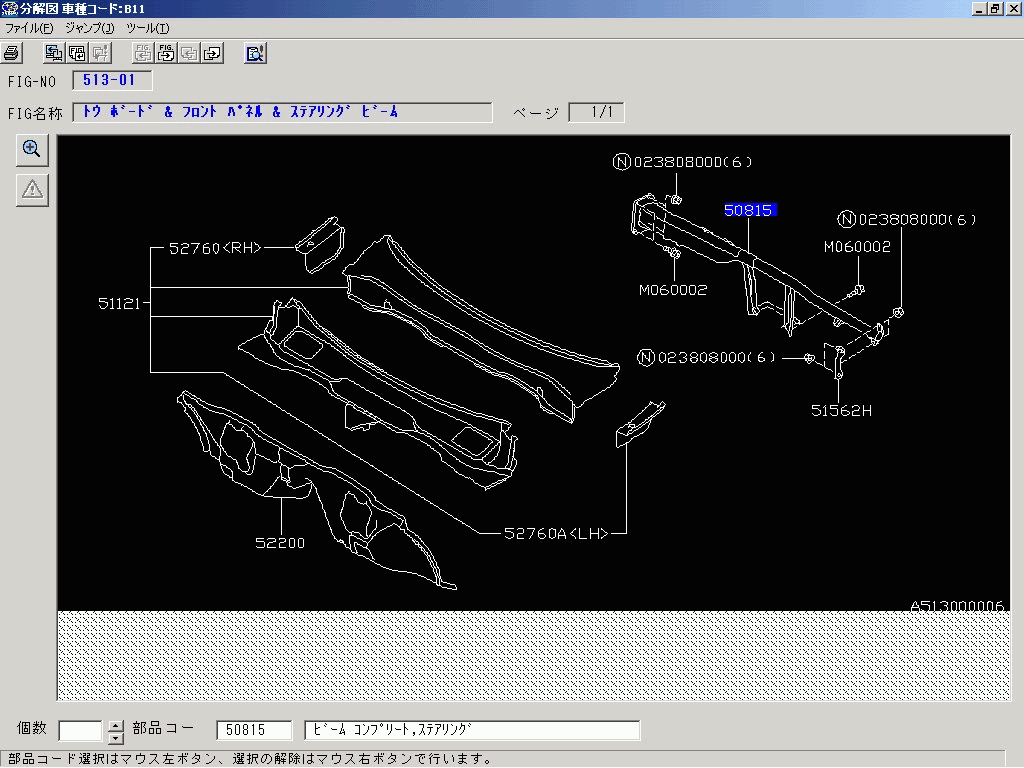
Task: Click the caution triangle icon below the zoom tool
Action: [x=31, y=190]
